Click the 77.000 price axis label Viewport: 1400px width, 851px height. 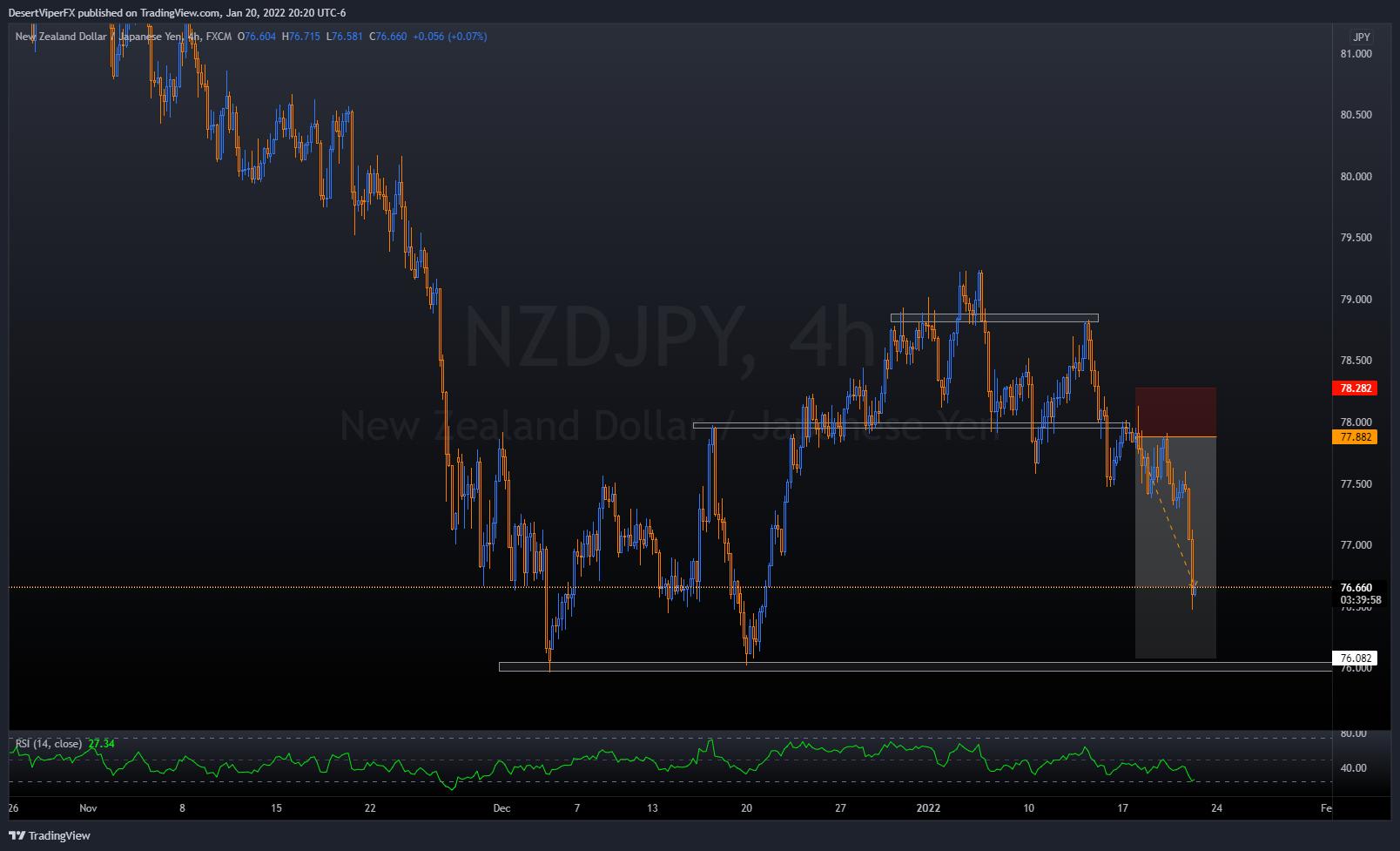coord(1356,545)
